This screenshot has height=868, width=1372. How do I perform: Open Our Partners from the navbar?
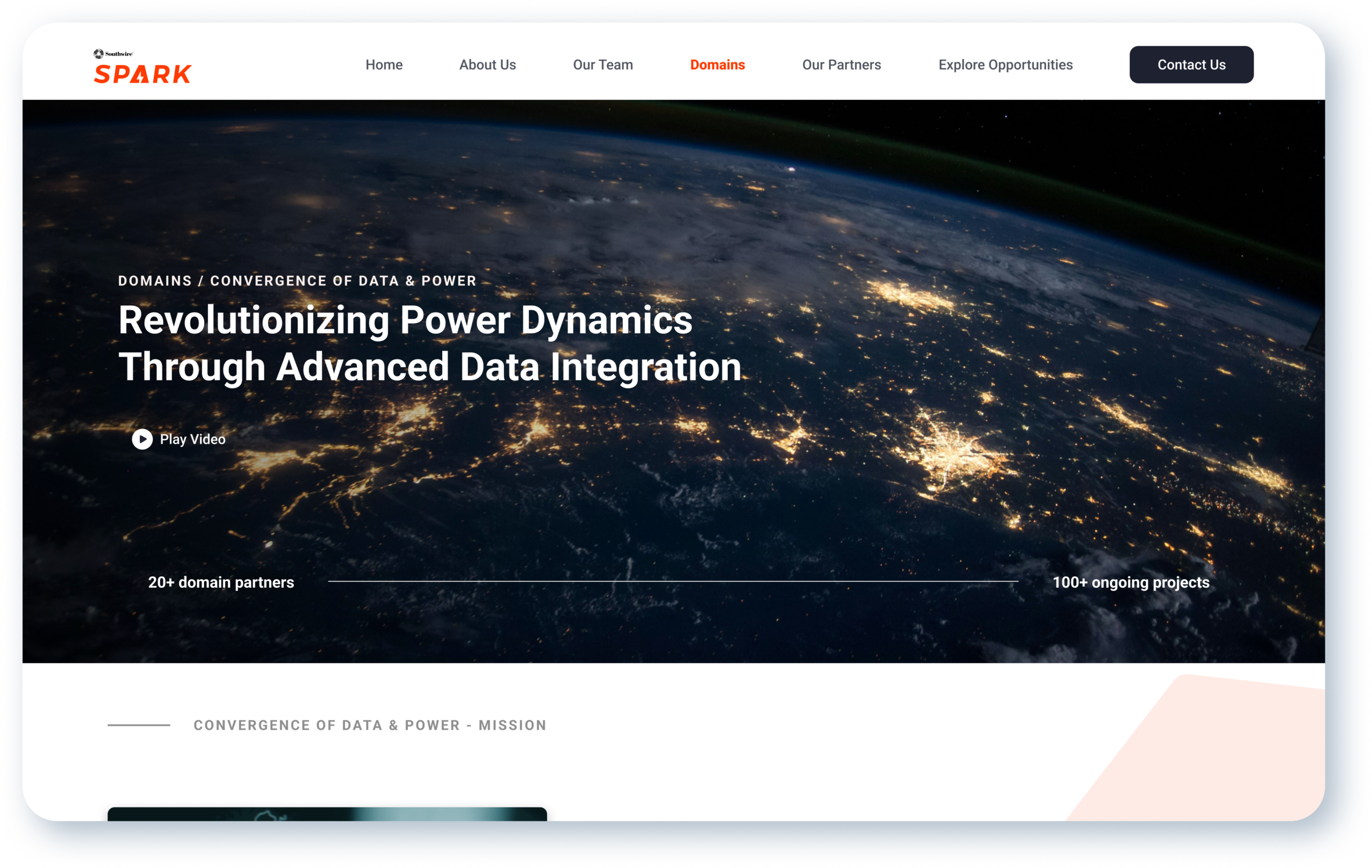click(x=841, y=65)
